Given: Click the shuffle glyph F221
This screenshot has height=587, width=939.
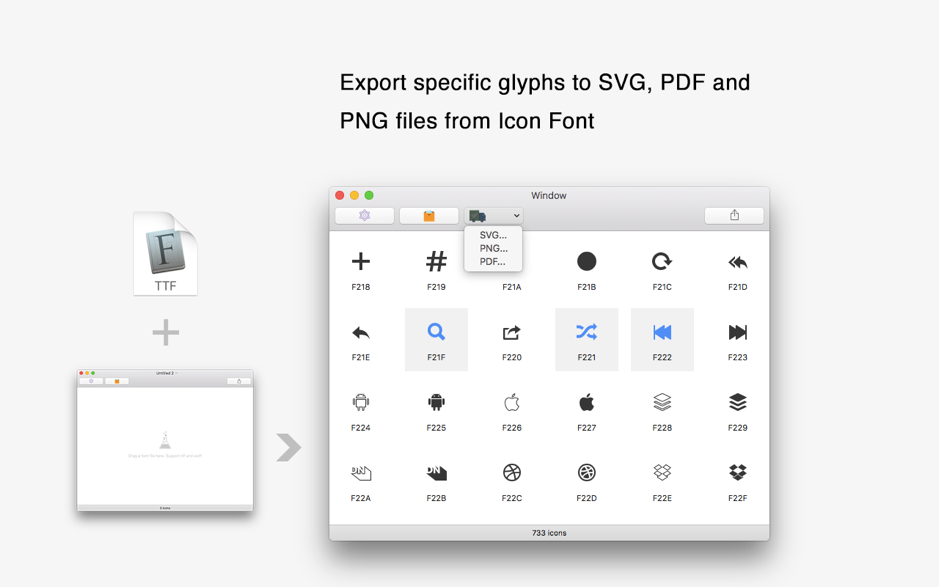Looking at the screenshot, I should click(587, 330).
